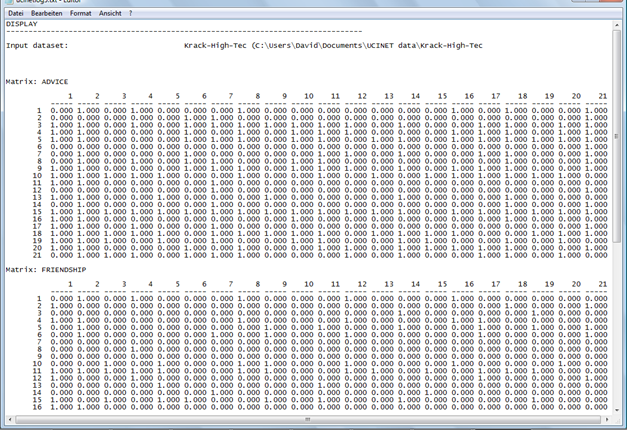Click column header 21 of ADVICE matrix
Screen dimensions: 627x430
click(603, 96)
